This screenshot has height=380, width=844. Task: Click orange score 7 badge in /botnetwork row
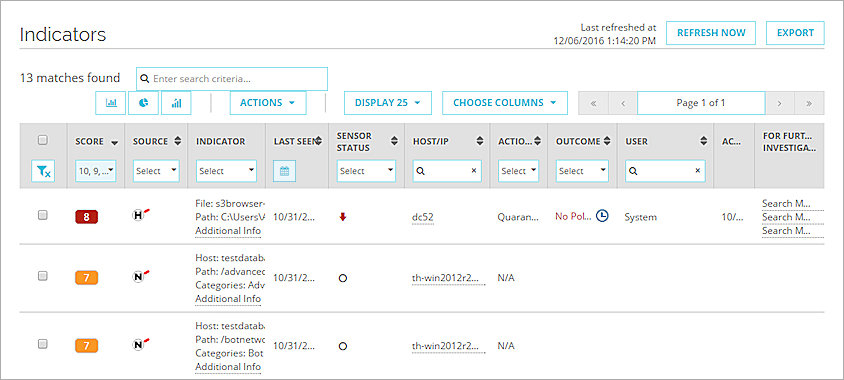tap(86, 346)
